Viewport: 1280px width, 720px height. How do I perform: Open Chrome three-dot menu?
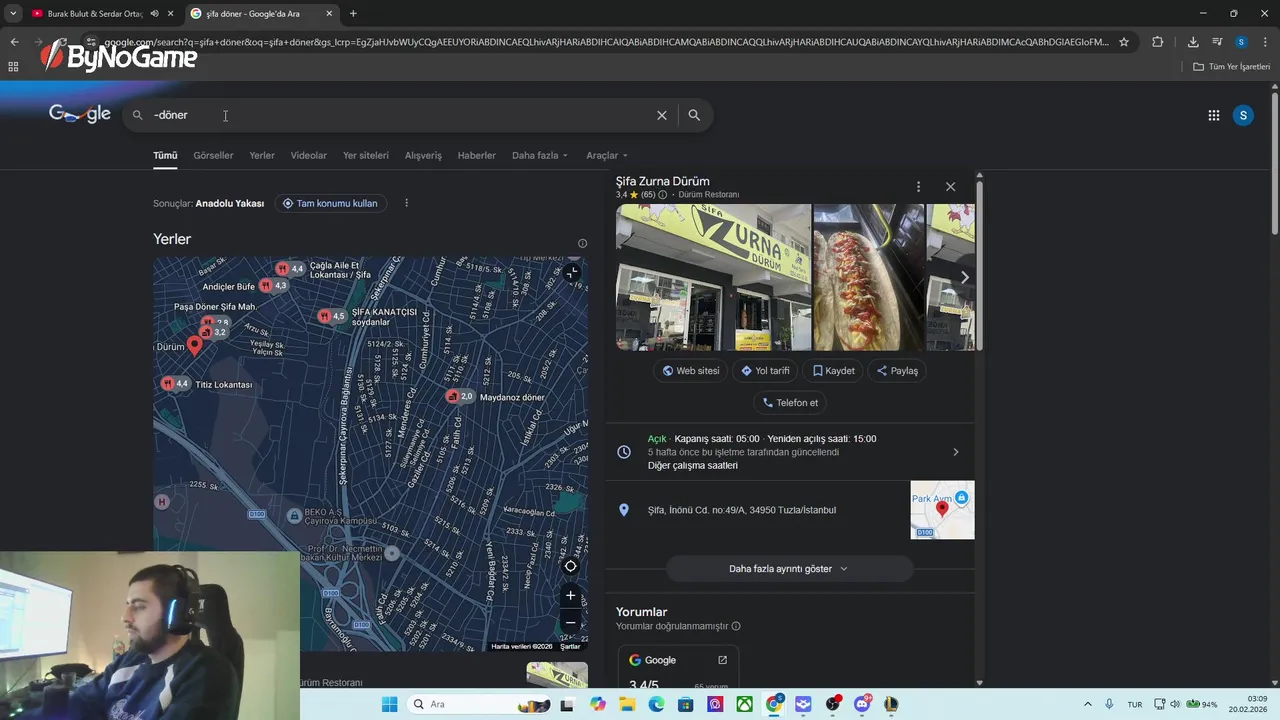coord(1264,42)
